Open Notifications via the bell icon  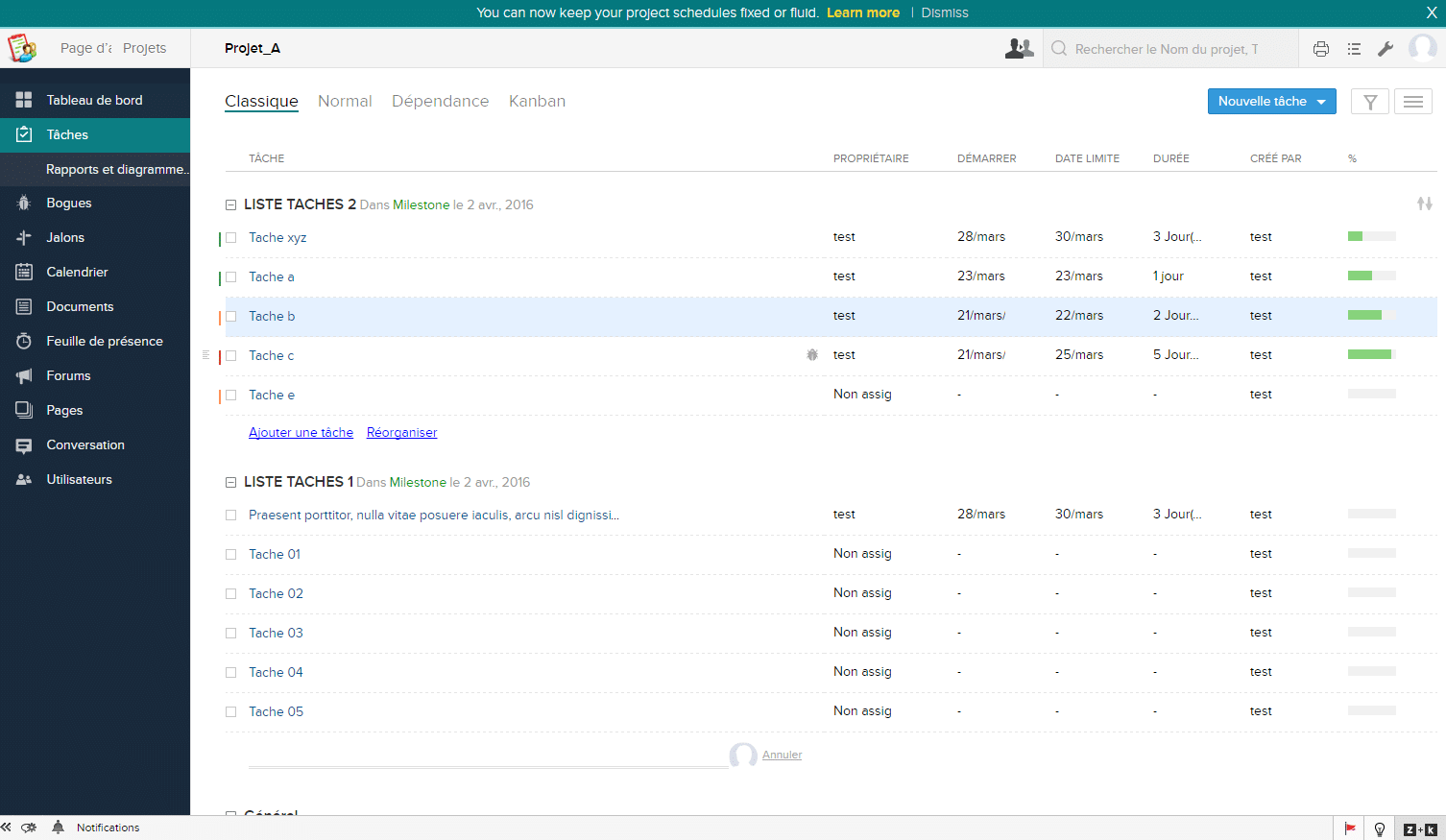click(58, 827)
